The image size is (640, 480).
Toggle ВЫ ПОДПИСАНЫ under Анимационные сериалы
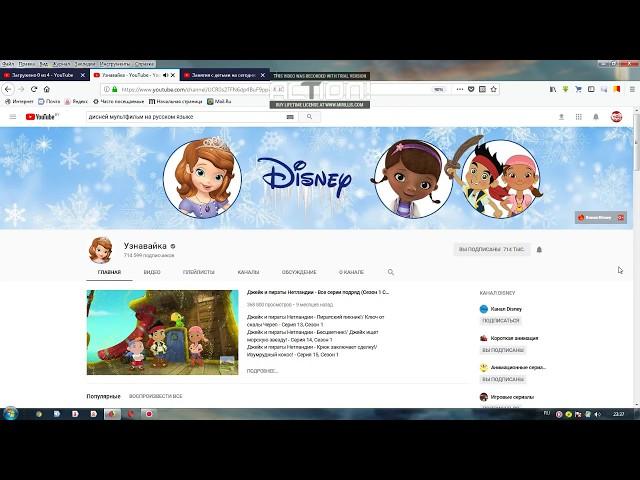[502, 379]
